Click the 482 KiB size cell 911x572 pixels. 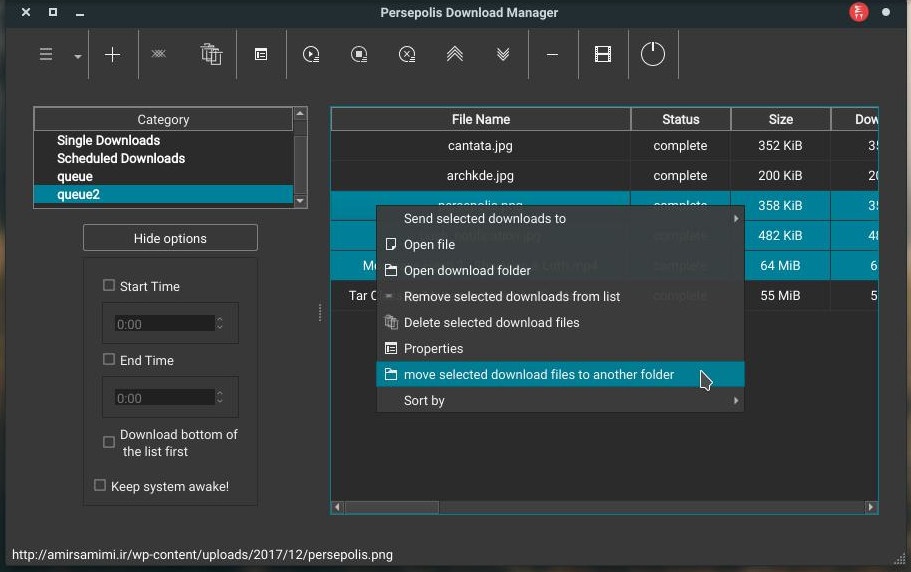tap(780, 236)
